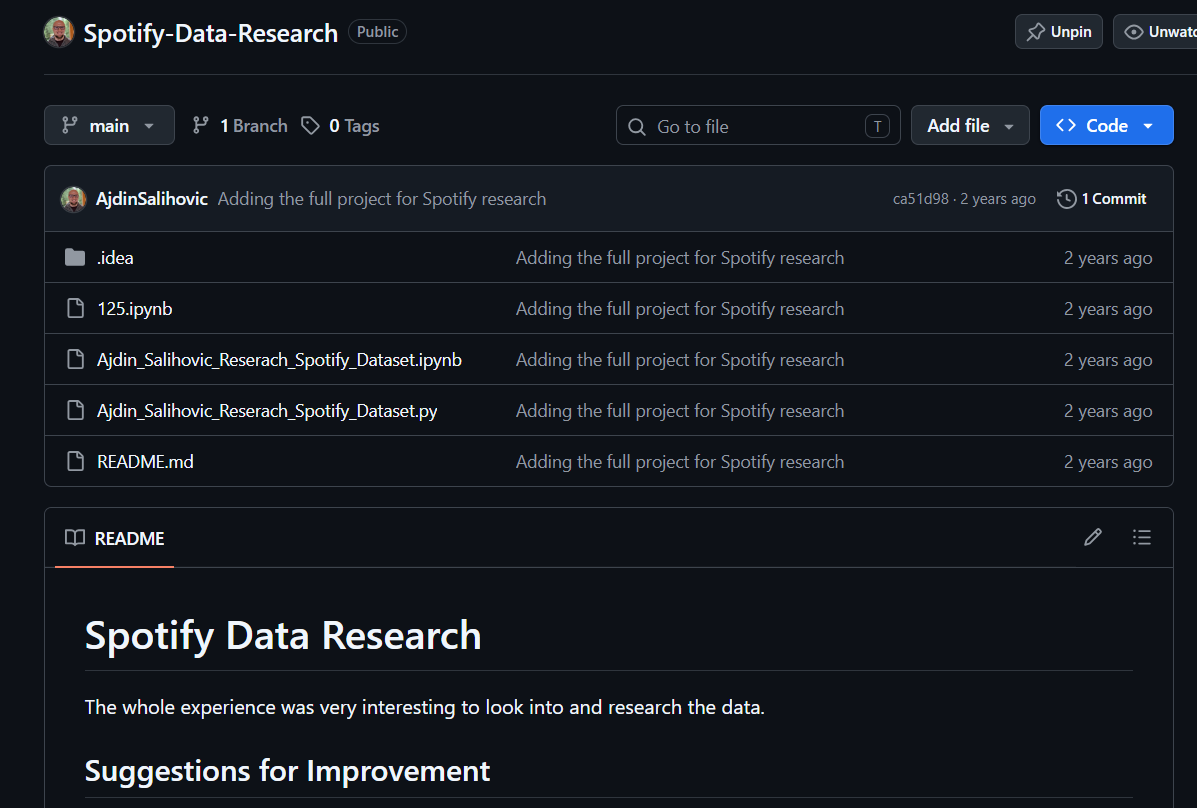Click the Suggestions for Improvement heading
1197x808 pixels.
[x=287, y=771]
